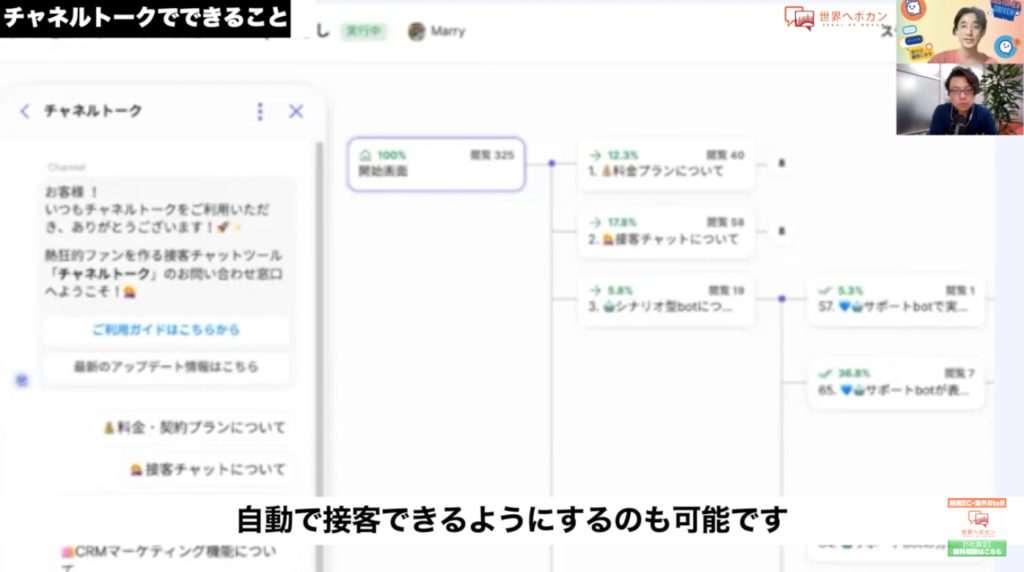Expand branch next to 料金プランについて node

tap(781, 163)
